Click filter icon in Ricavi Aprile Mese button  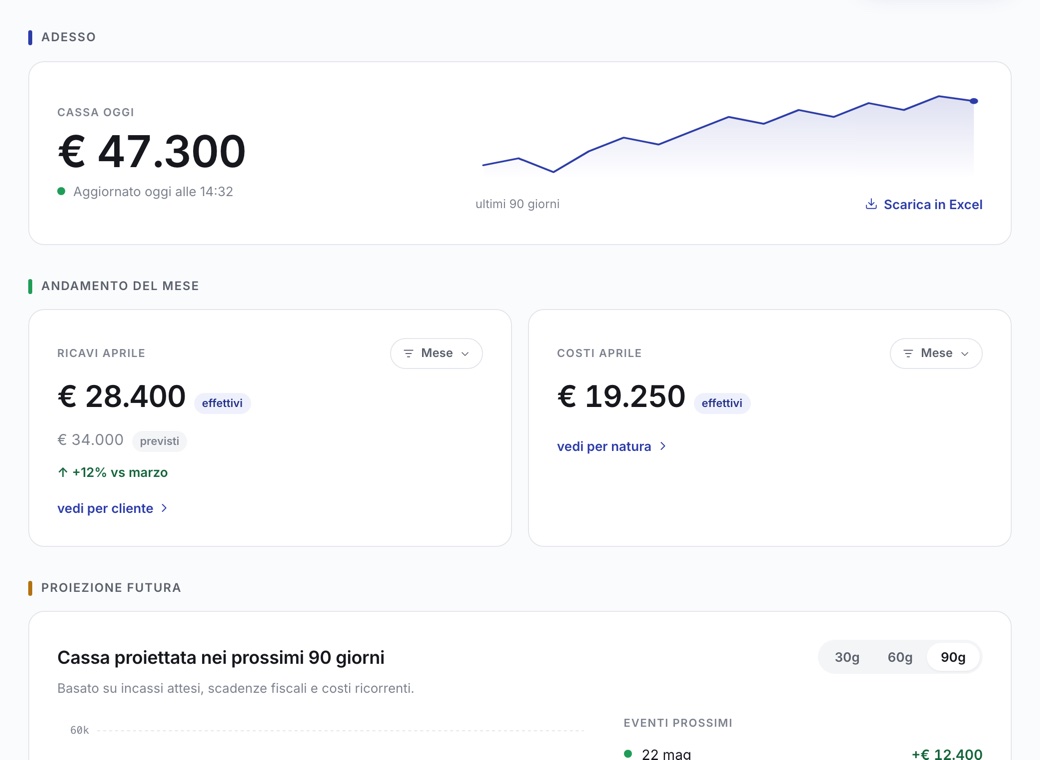pyautogui.click(x=409, y=353)
